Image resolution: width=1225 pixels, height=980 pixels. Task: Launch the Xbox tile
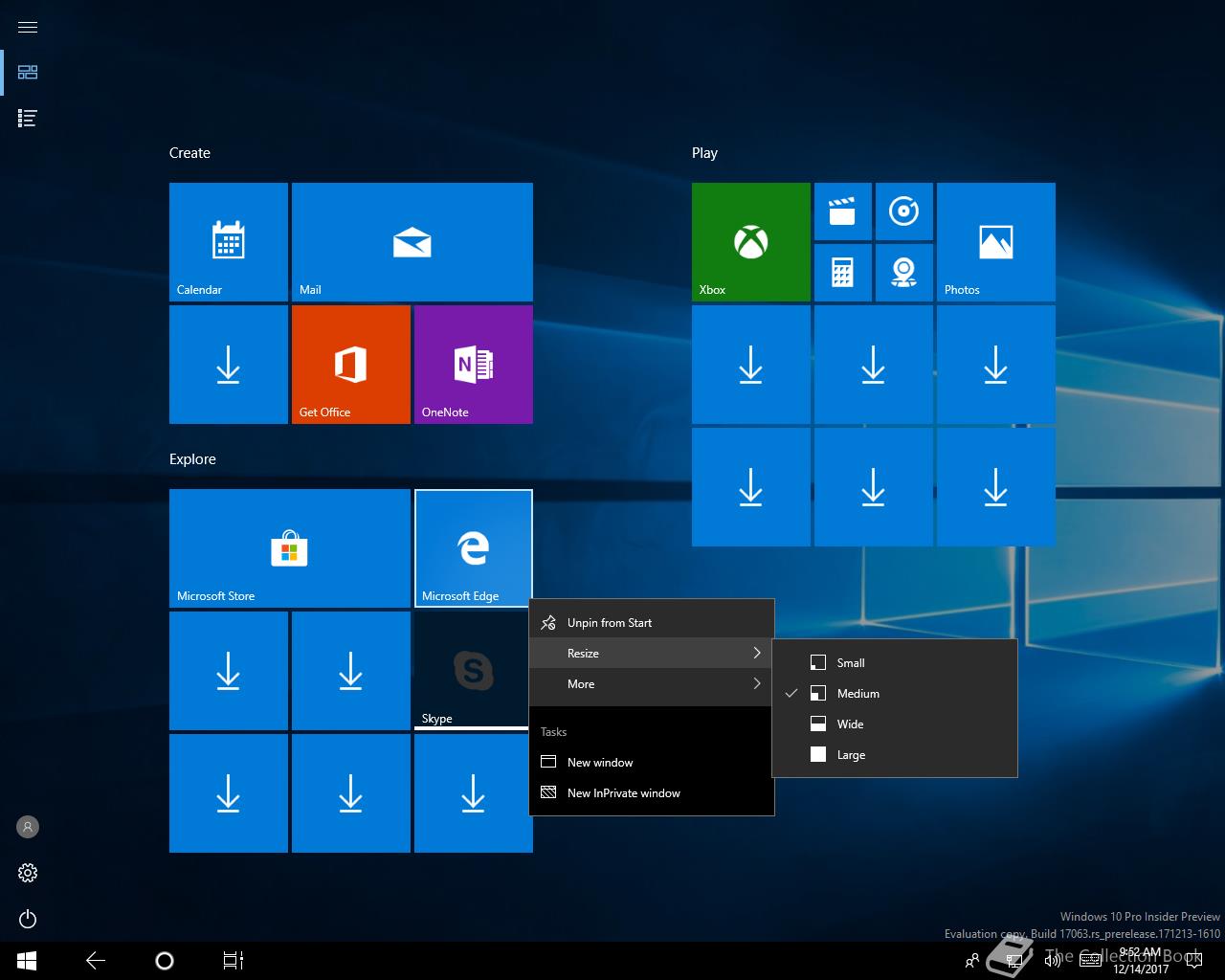(751, 242)
